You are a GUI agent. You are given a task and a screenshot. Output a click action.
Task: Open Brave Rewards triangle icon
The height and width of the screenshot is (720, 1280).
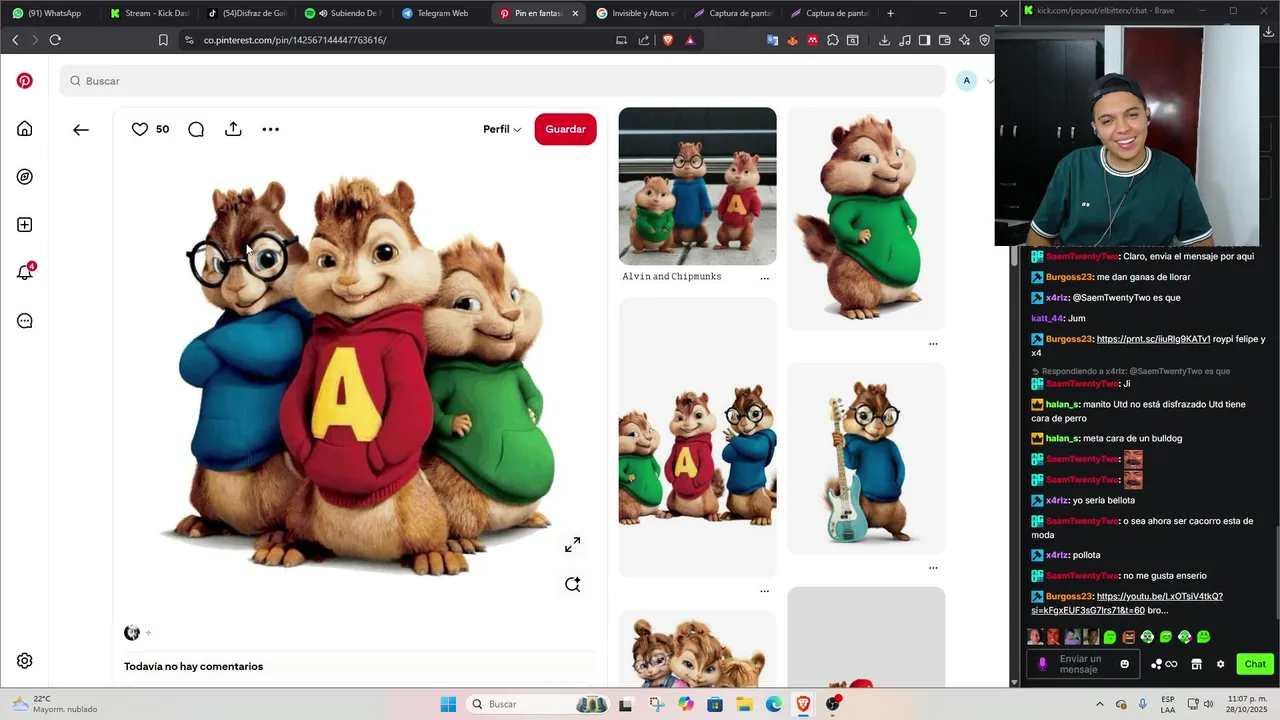(x=690, y=40)
